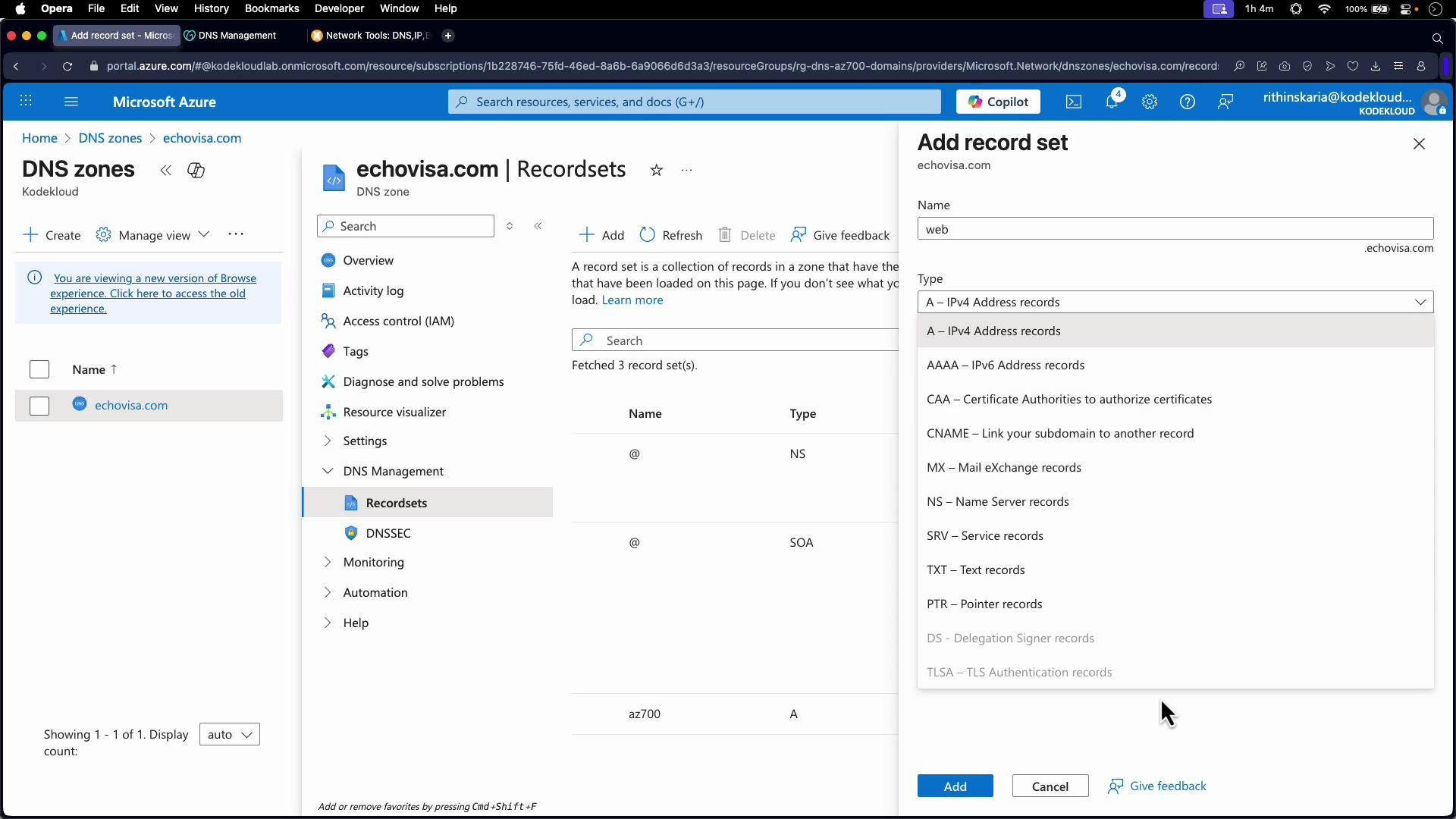Favorite echovisa.com with the star icon
Screen dimensions: 1456x819
pos(657,170)
